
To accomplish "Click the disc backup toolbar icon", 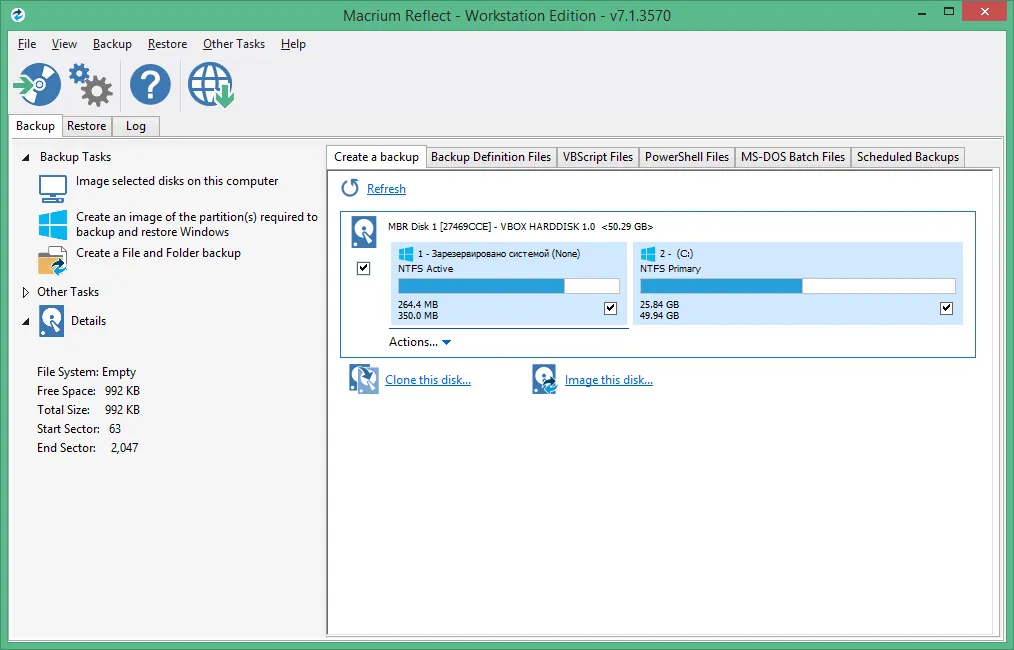I will [37, 84].
